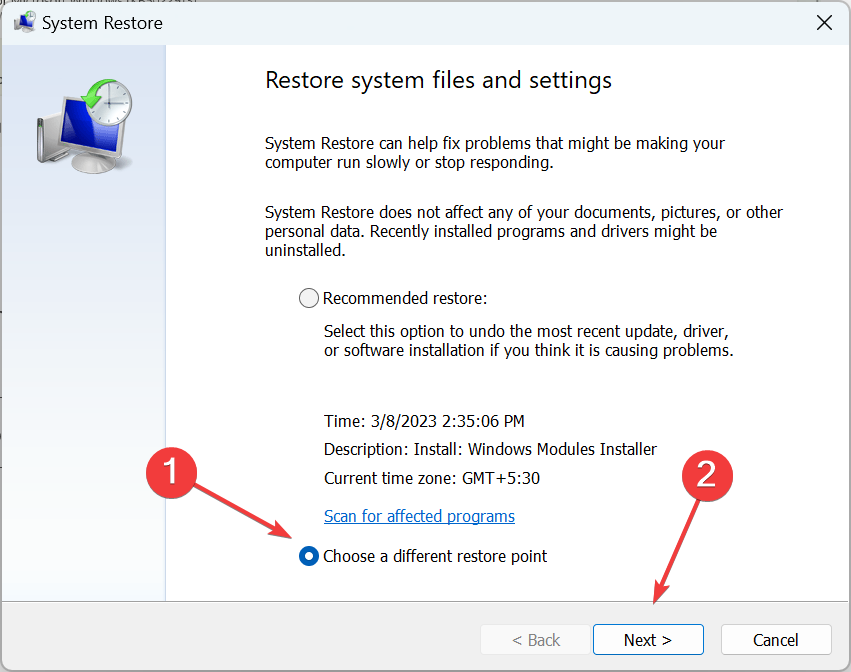Click the System Restore window title text
The width and height of the screenshot is (851, 672).
(102, 23)
